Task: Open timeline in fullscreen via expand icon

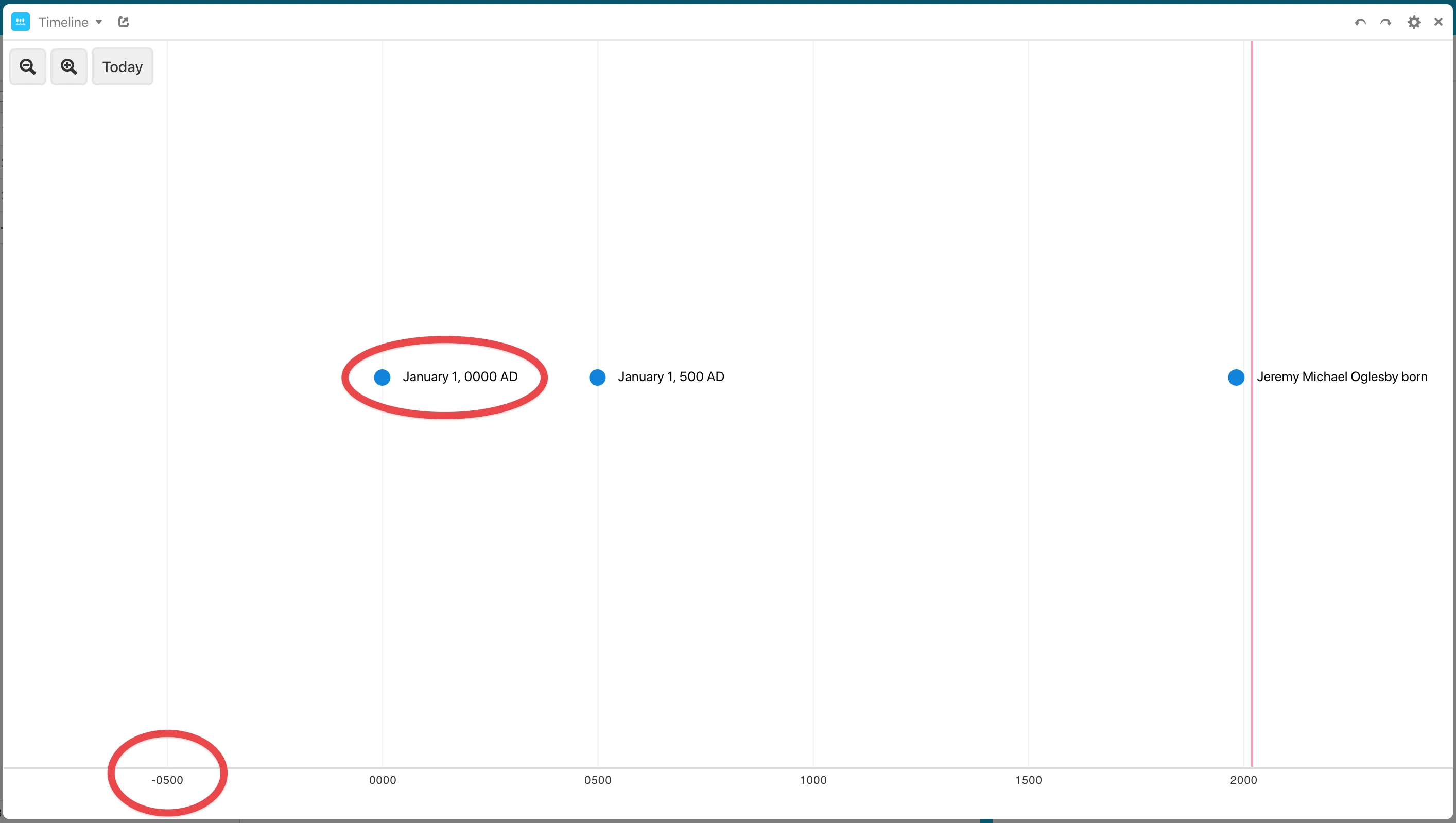Action: point(123,22)
